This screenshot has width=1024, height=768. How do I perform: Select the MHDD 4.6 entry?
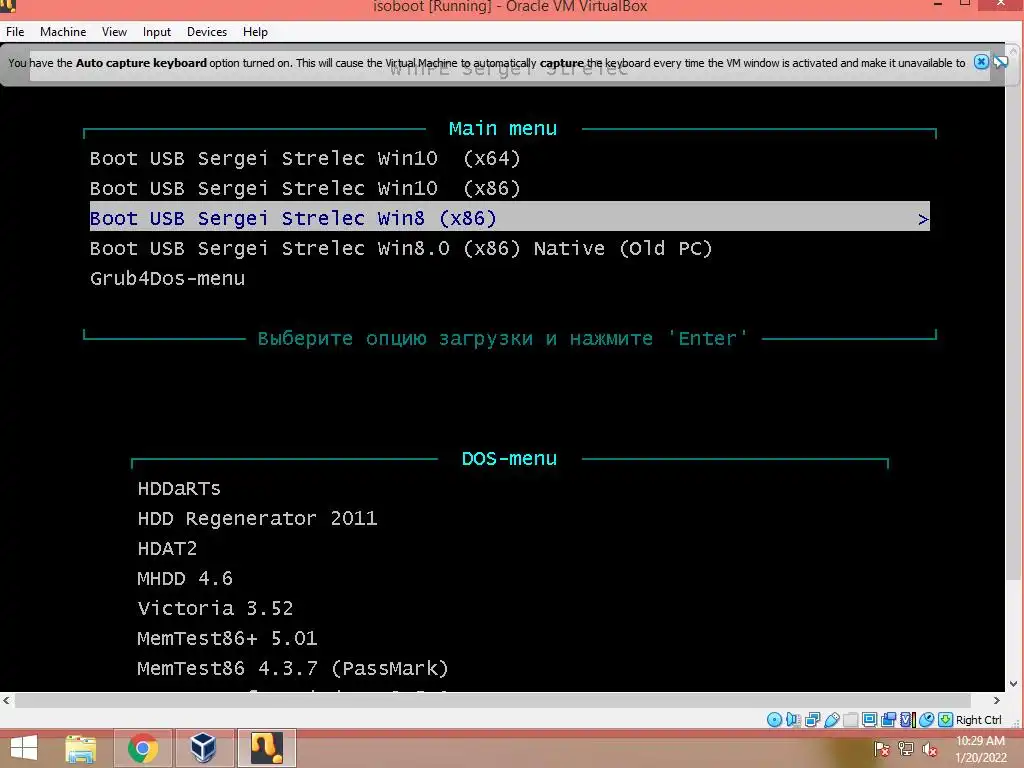point(185,579)
